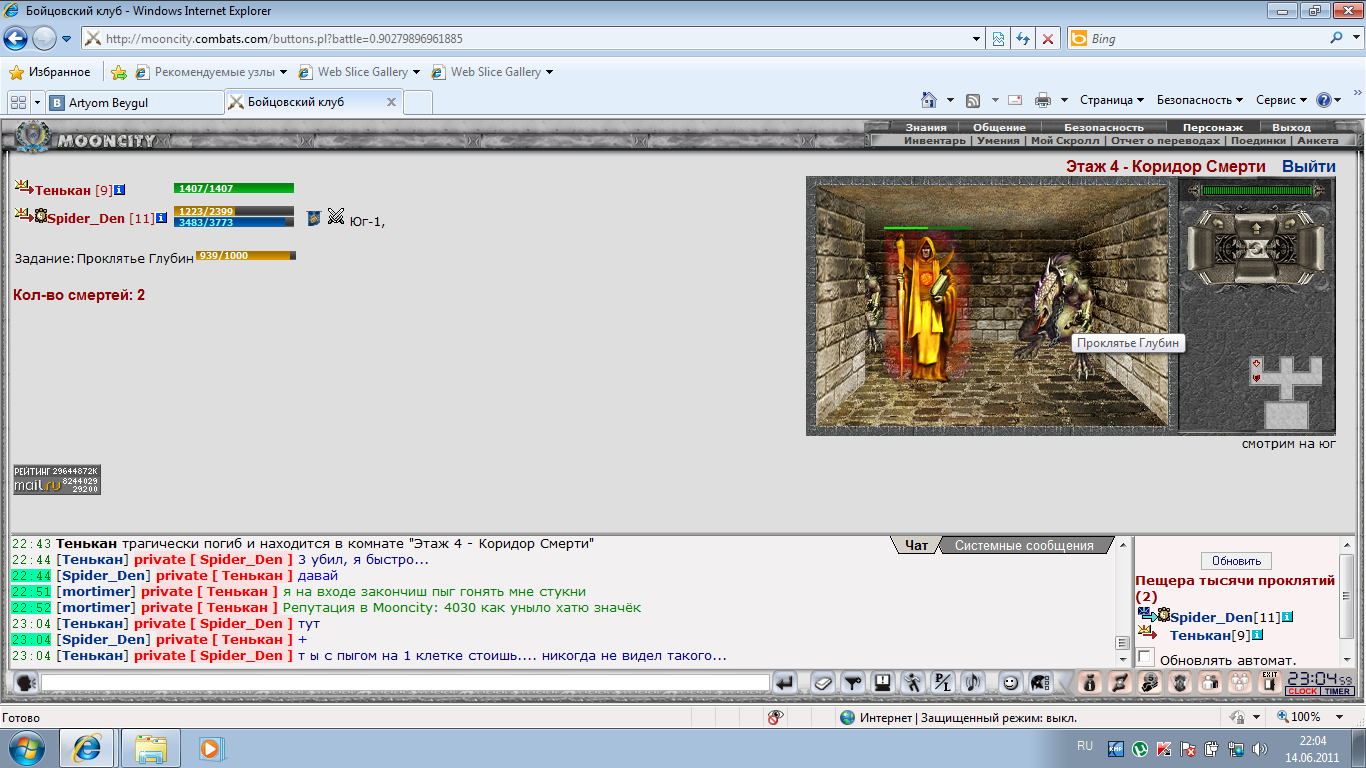The width and height of the screenshot is (1366, 768).
Task: Open the Знания game menu
Action: (x=926, y=127)
